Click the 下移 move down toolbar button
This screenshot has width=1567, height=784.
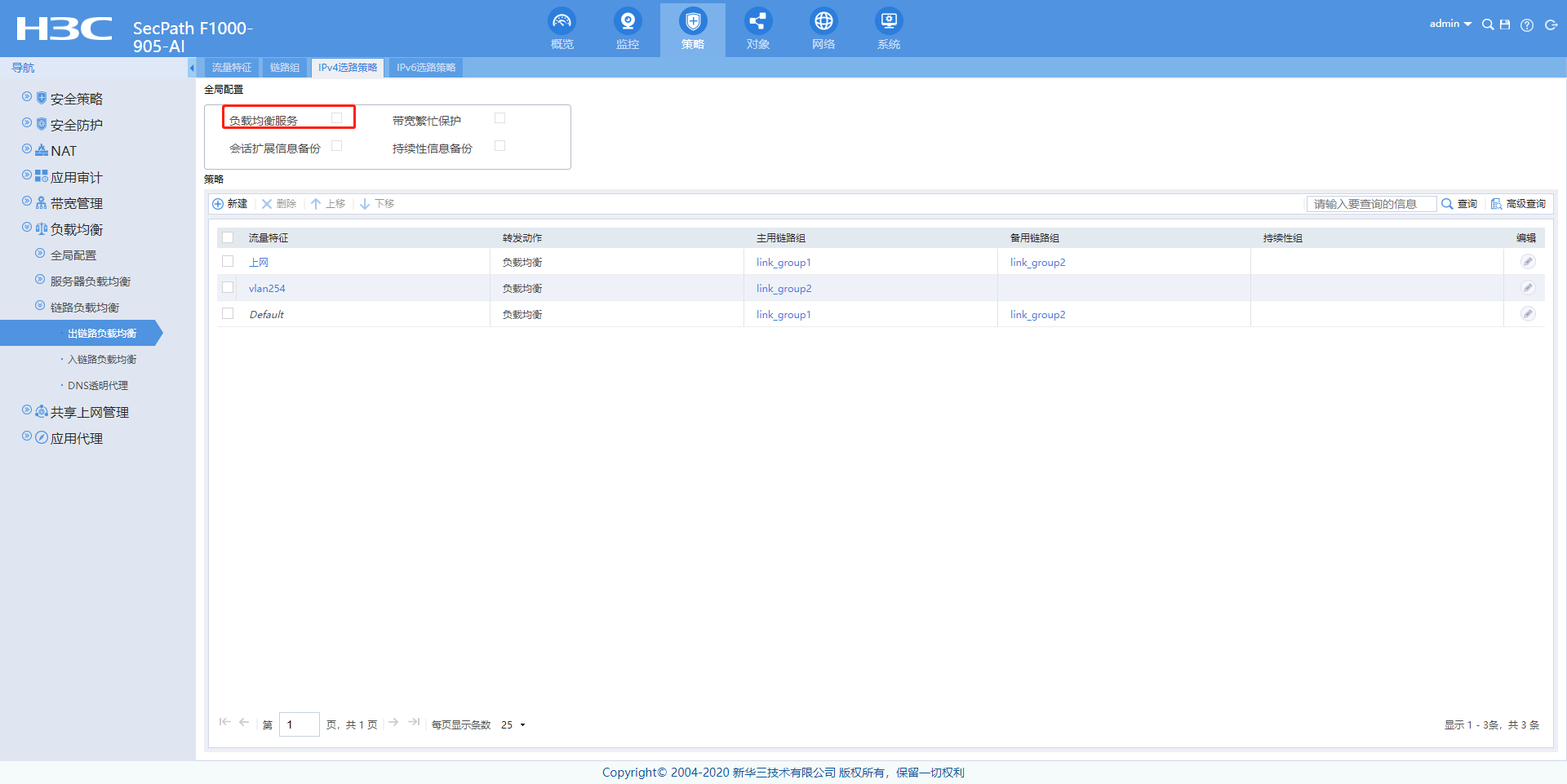(377, 204)
